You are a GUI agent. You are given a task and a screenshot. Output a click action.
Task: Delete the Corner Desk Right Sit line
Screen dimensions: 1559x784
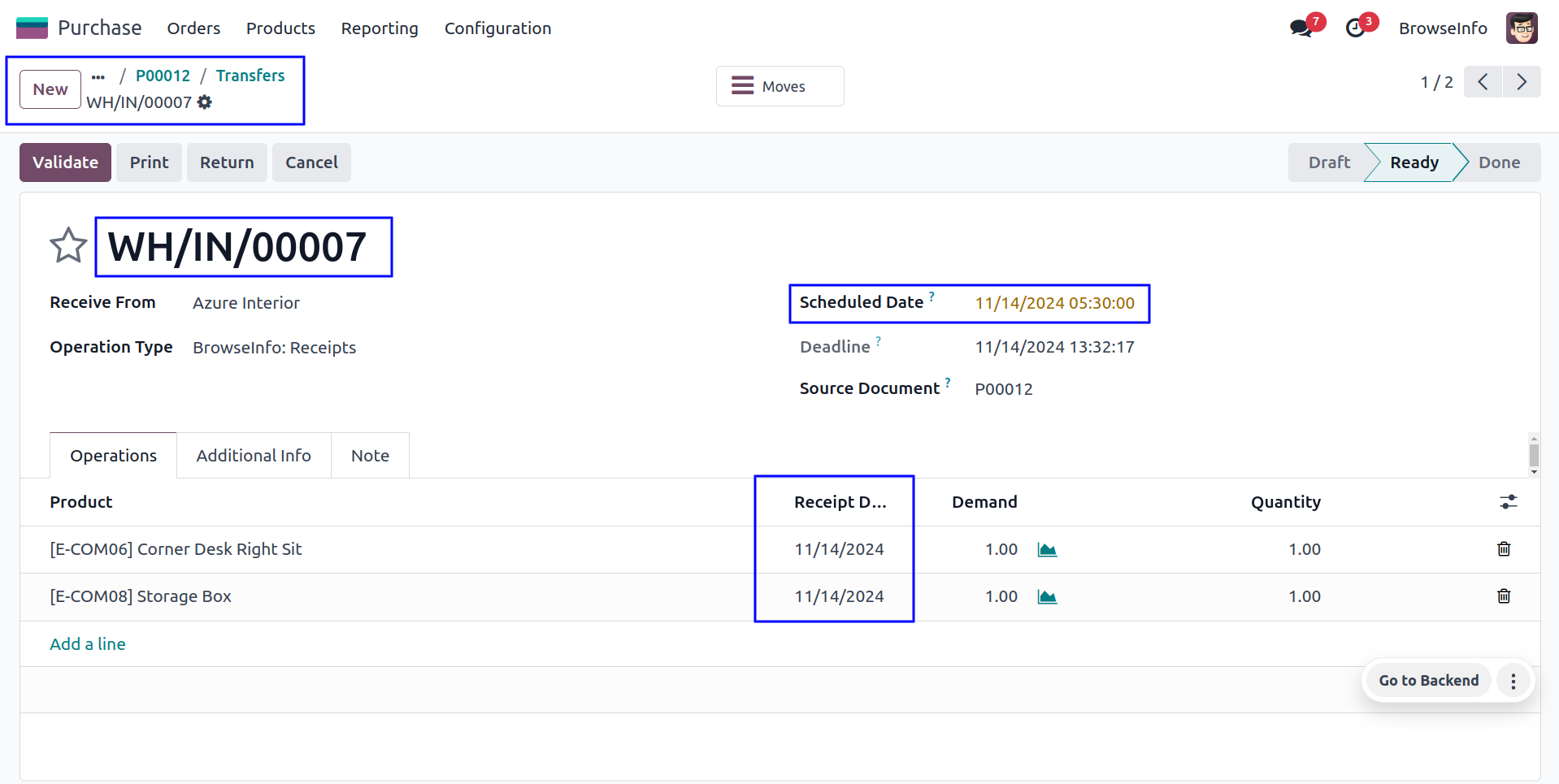tap(1504, 549)
